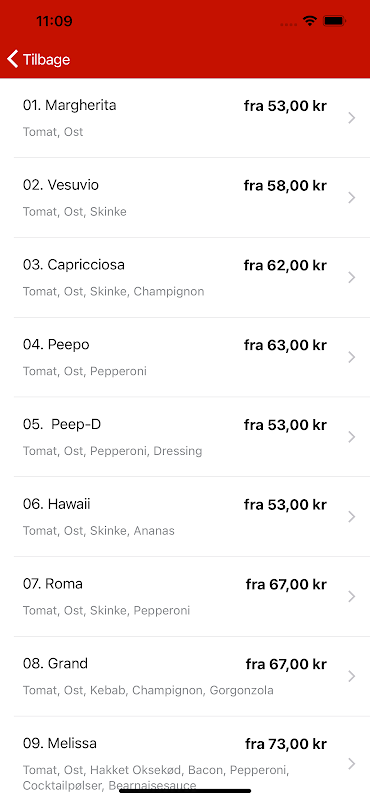The width and height of the screenshot is (370, 800).
Task: Tap the Peep-D row chevron
Action: click(352, 437)
